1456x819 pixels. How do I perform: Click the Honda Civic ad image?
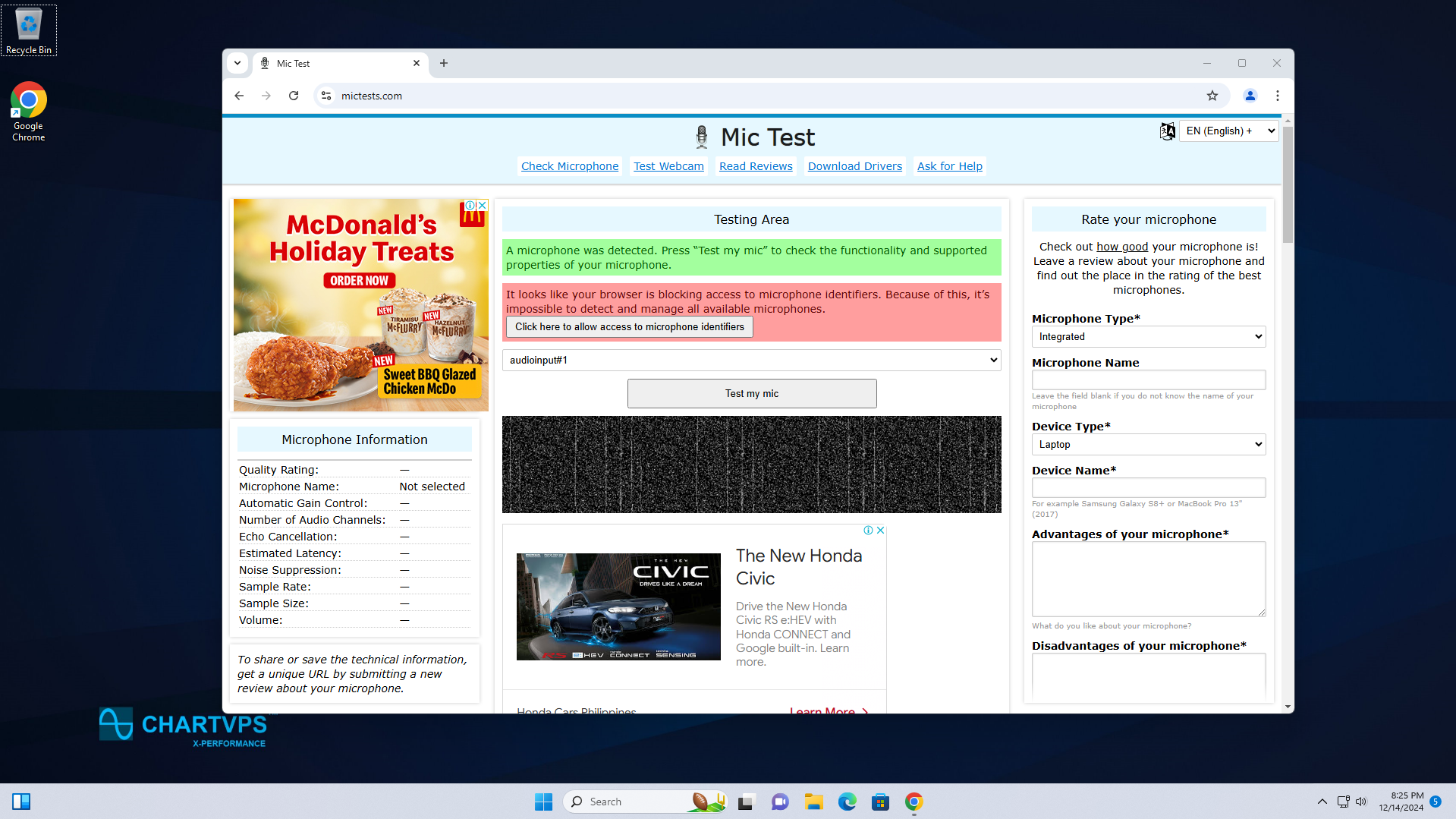click(x=618, y=606)
